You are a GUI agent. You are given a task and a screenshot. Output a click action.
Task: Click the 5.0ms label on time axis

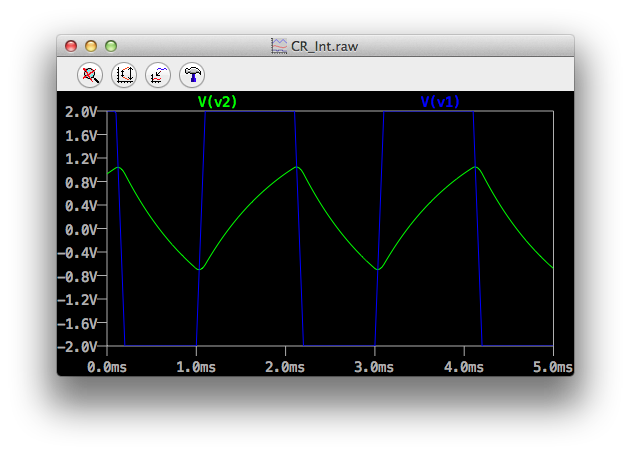553,367
